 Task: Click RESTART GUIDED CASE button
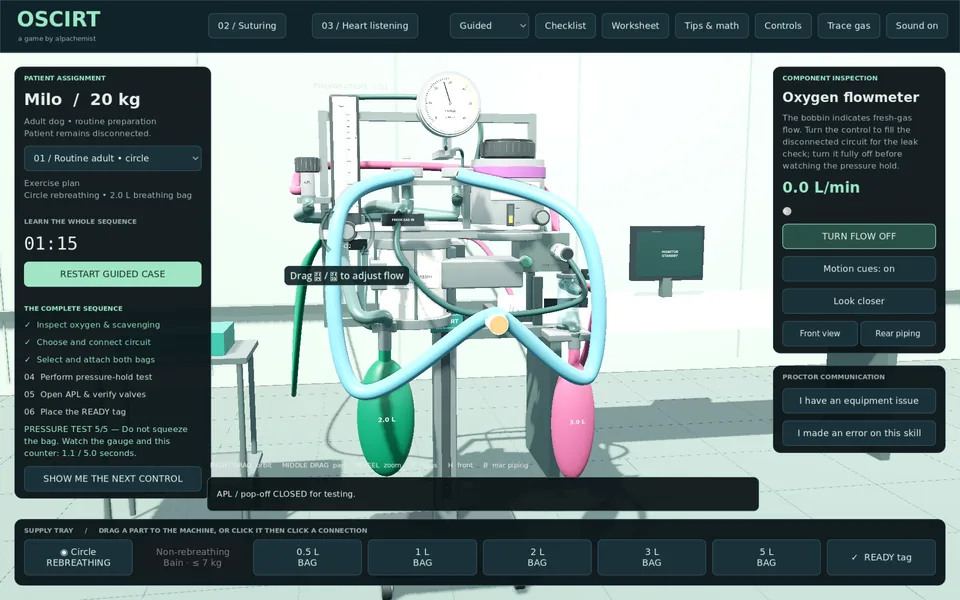tap(113, 274)
